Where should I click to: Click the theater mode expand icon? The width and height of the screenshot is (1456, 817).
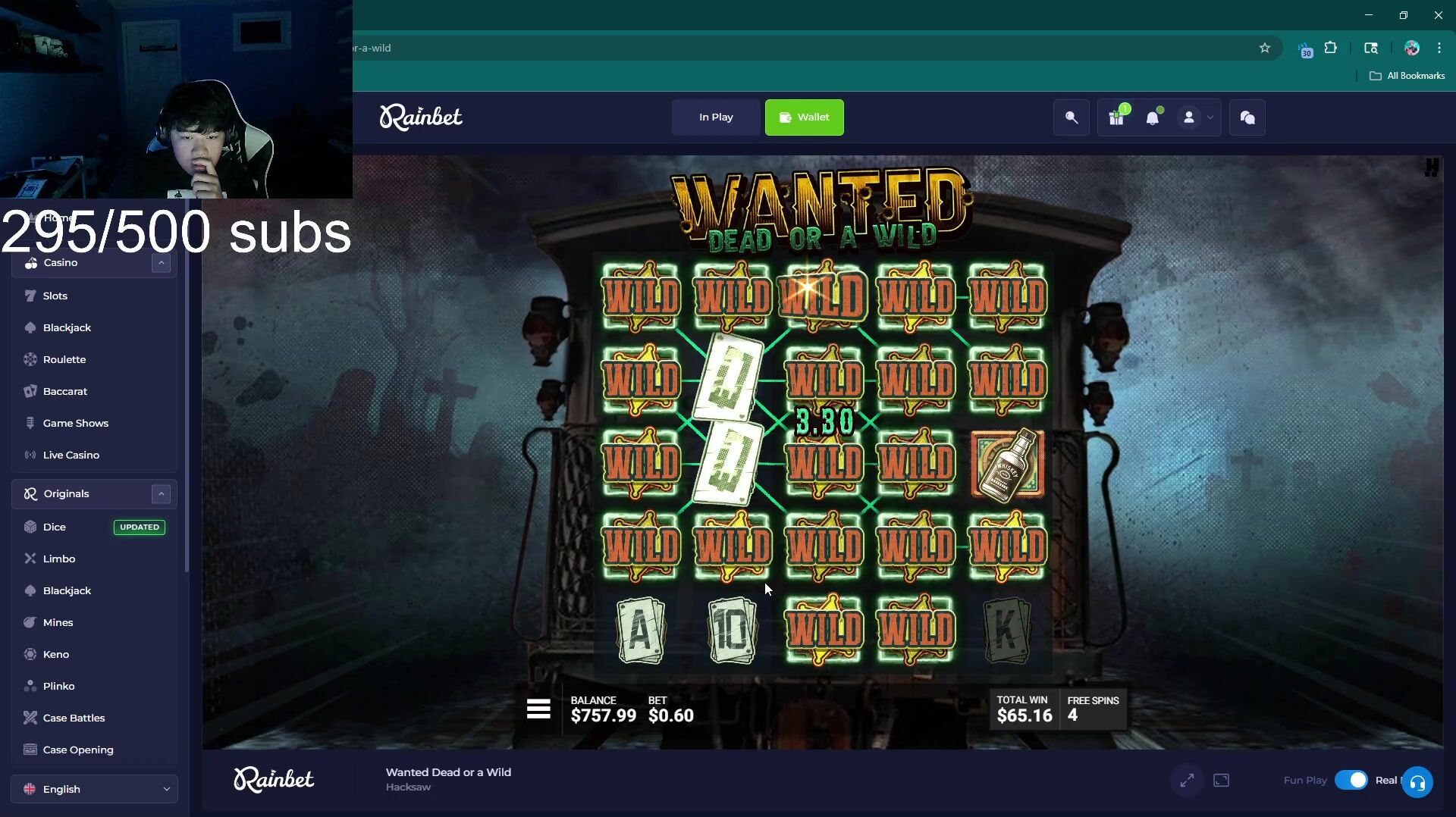1187,780
